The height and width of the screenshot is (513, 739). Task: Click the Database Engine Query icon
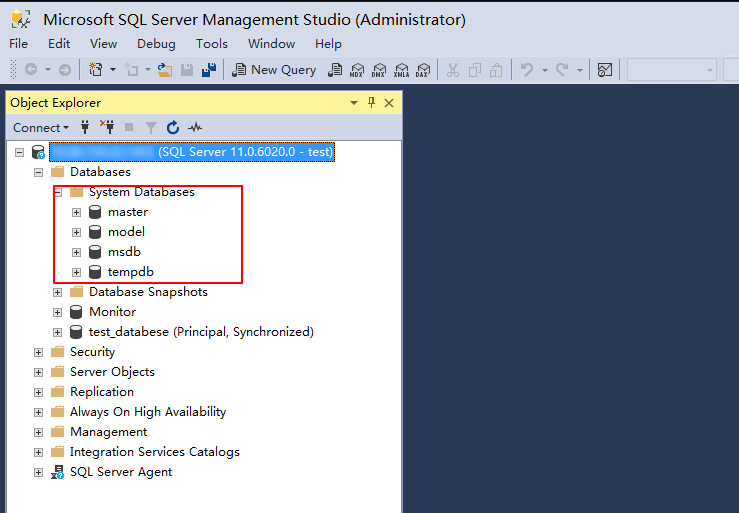[x=335, y=70]
